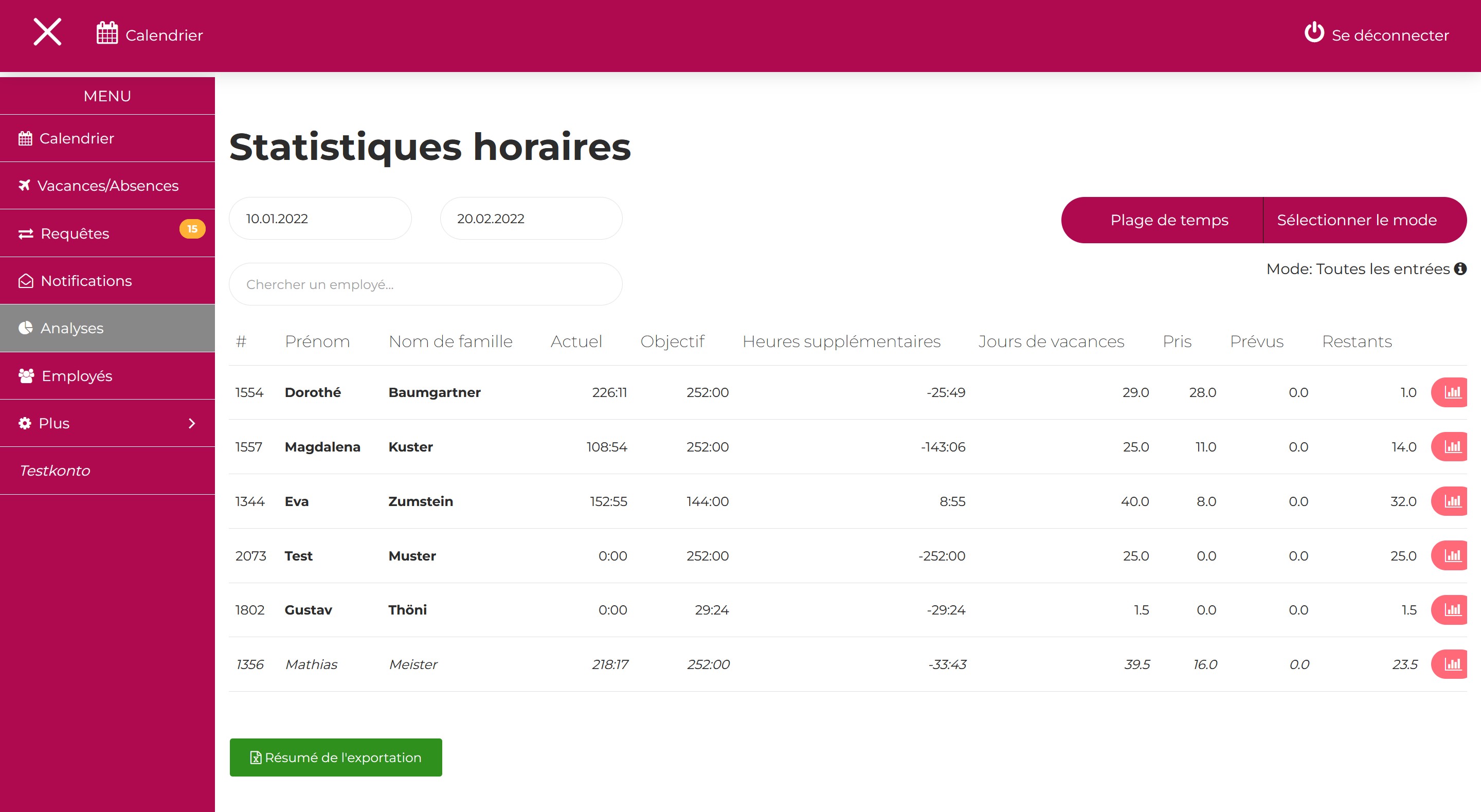Open the chart icon for Mathias Meister
Image resolution: width=1481 pixels, height=812 pixels.
click(x=1451, y=665)
